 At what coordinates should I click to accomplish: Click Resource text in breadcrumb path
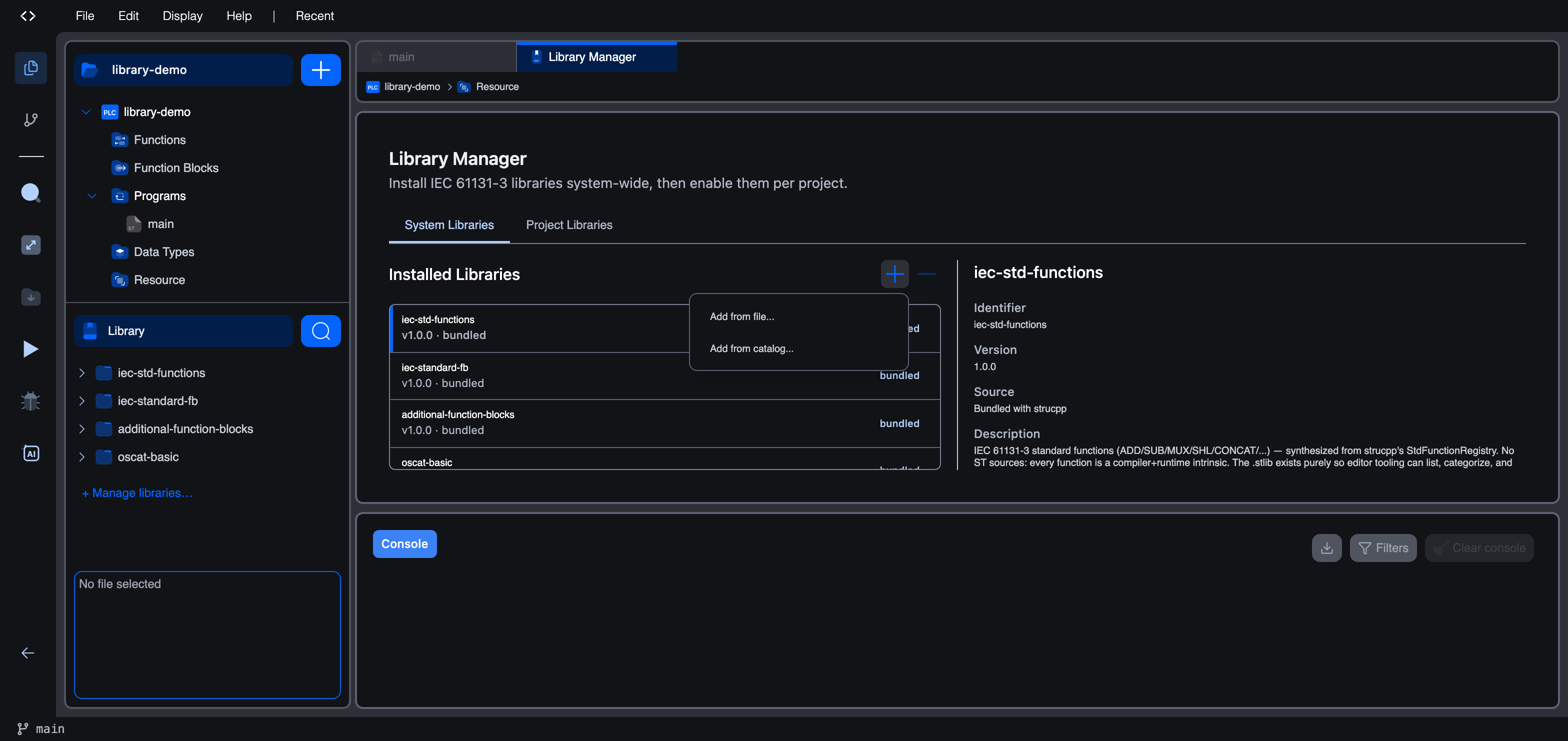pos(497,87)
